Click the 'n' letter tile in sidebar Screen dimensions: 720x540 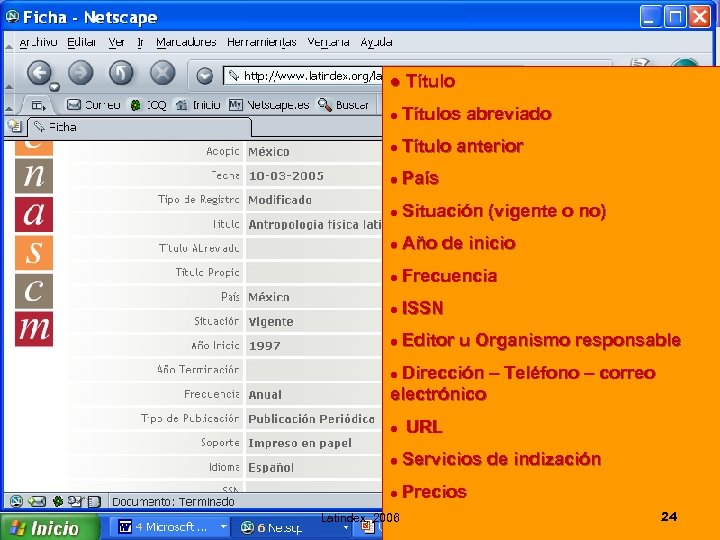34,176
